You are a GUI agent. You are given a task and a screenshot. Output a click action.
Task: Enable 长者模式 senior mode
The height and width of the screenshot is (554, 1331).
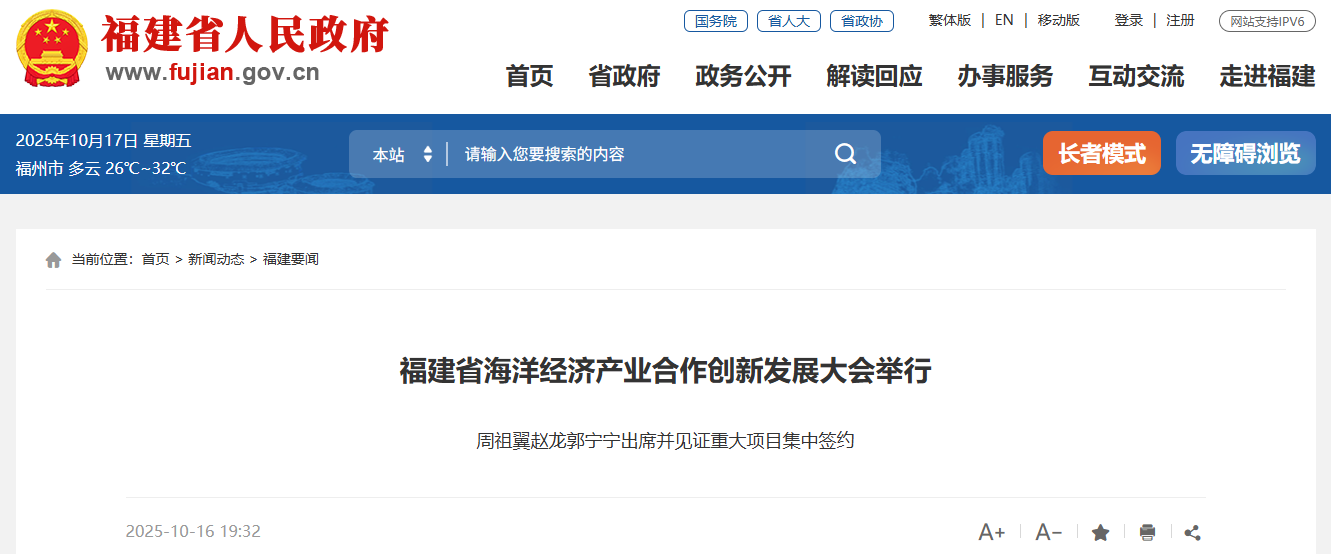coord(1102,153)
